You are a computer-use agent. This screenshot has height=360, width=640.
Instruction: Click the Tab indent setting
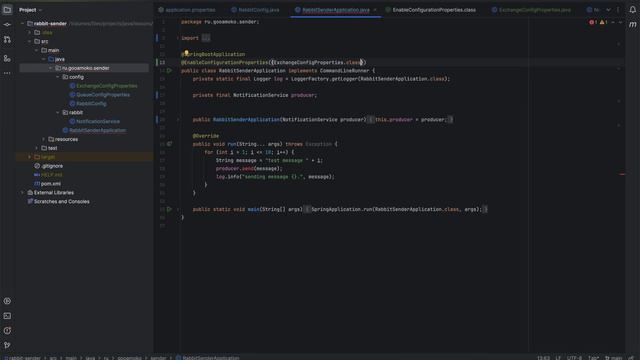(593, 358)
